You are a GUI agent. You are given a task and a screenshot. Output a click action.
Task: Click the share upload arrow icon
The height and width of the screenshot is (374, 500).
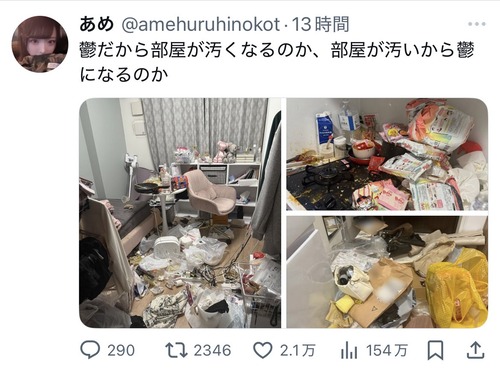coord(476,350)
